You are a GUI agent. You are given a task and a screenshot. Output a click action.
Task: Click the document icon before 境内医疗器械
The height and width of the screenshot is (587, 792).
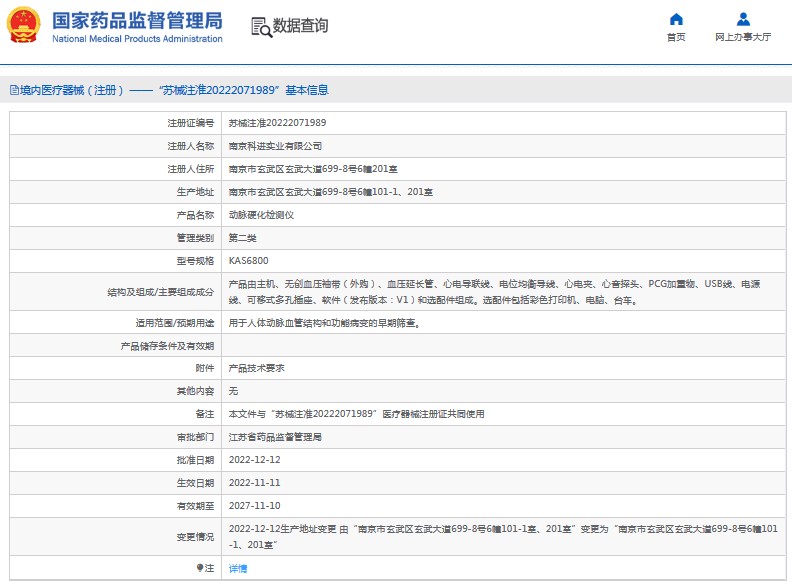click(x=12, y=90)
